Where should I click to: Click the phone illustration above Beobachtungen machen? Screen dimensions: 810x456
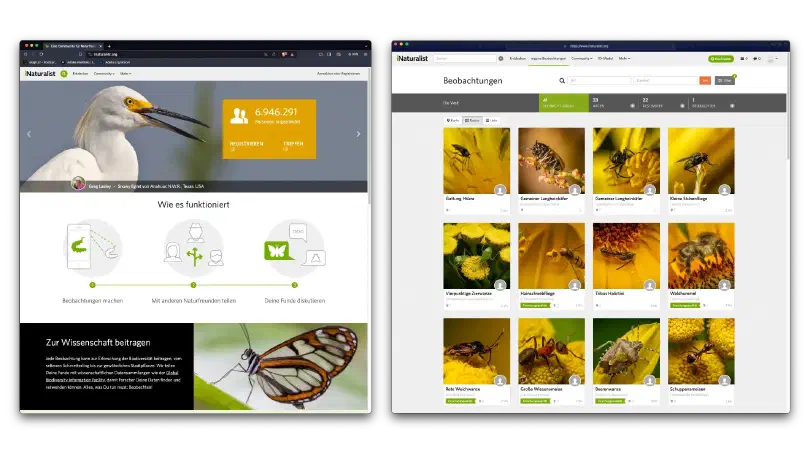click(93, 248)
